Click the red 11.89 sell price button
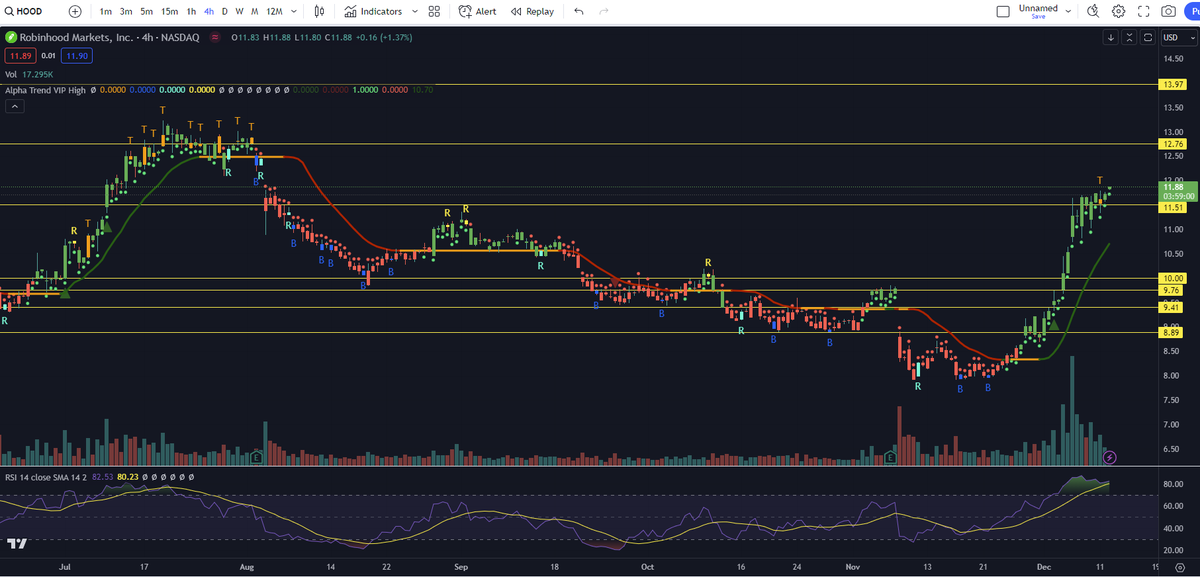This screenshot has height=577, width=1200. [21, 55]
